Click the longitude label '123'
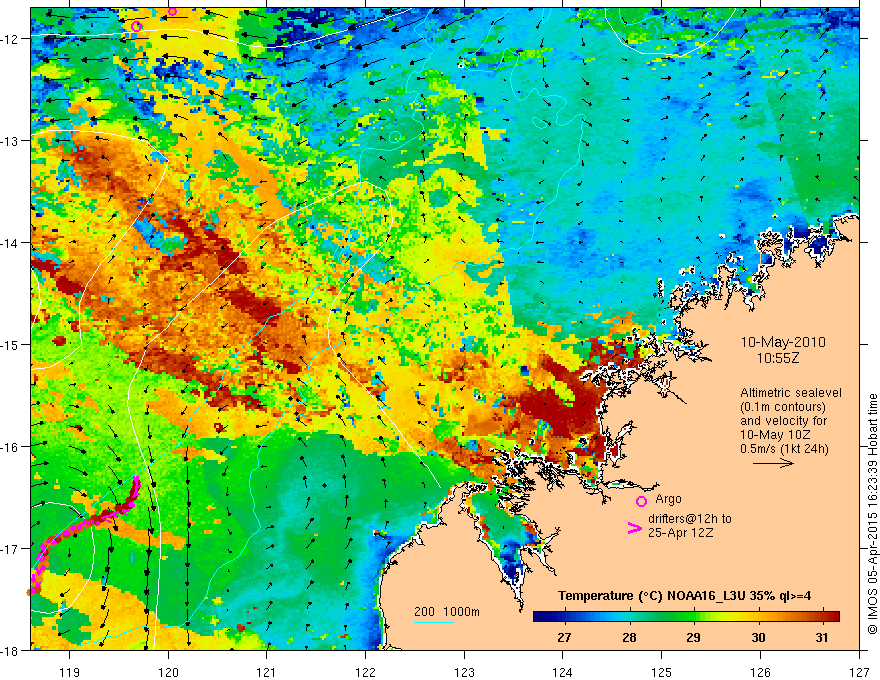 click(x=464, y=672)
